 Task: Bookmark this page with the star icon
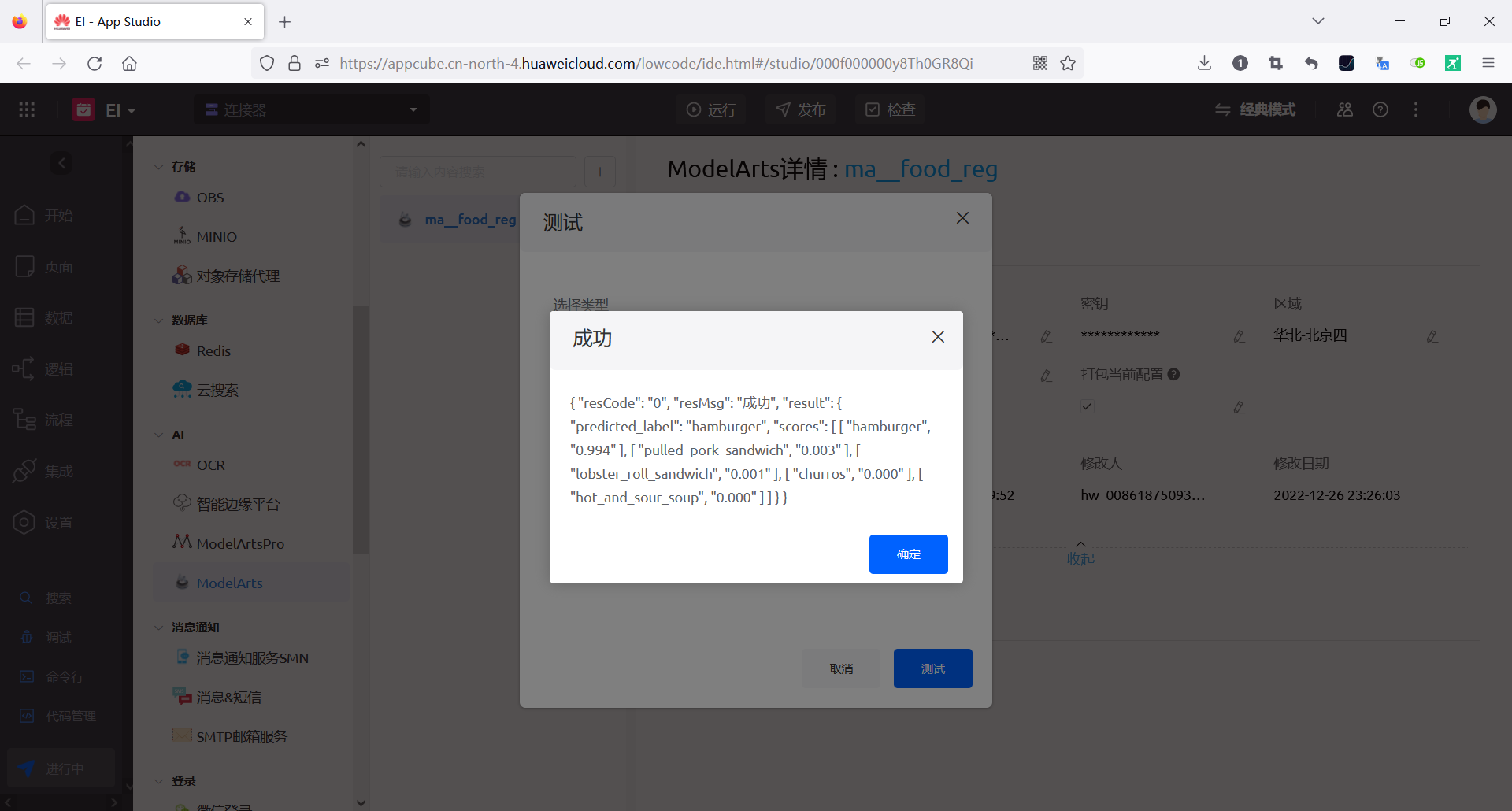pos(1068,64)
